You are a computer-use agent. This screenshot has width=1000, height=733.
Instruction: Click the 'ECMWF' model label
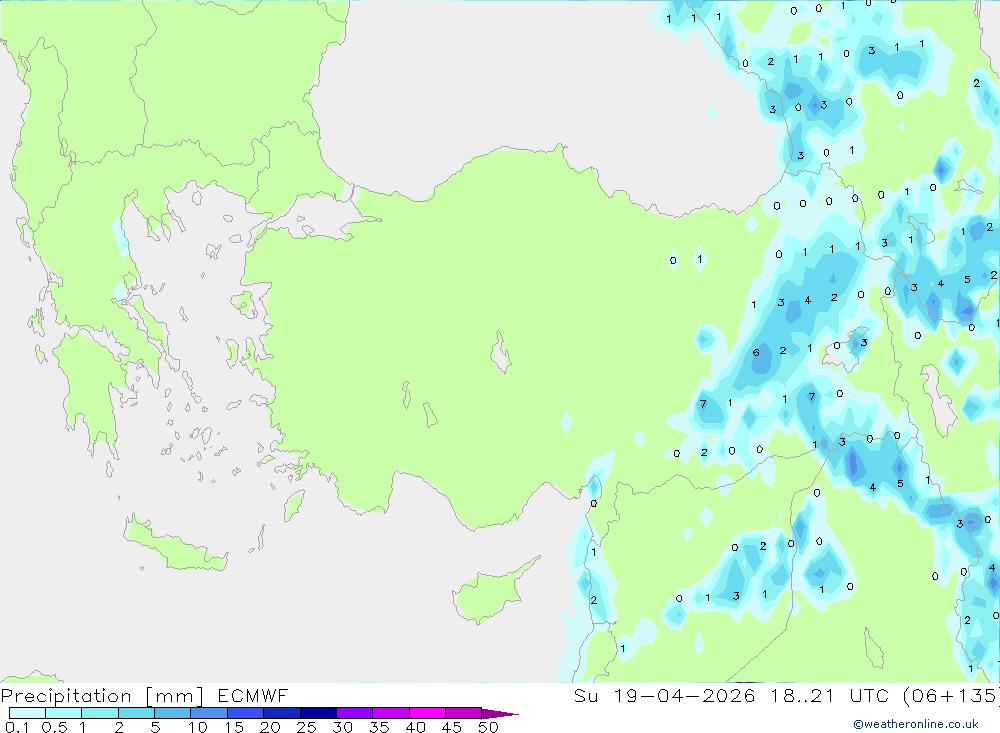point(253,695)
